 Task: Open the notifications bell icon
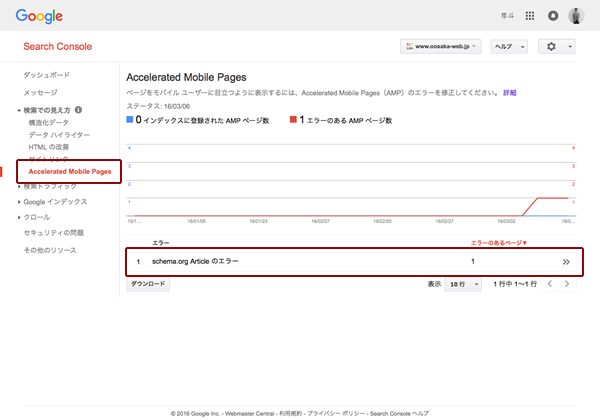(553, 16)
